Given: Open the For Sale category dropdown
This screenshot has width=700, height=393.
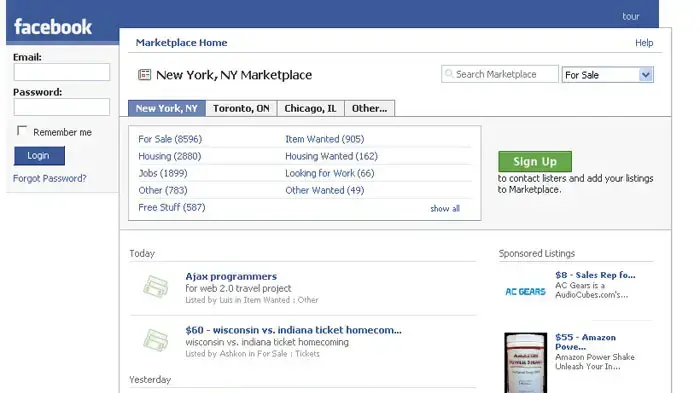Looking at the screenshot, I should [608, 75].
